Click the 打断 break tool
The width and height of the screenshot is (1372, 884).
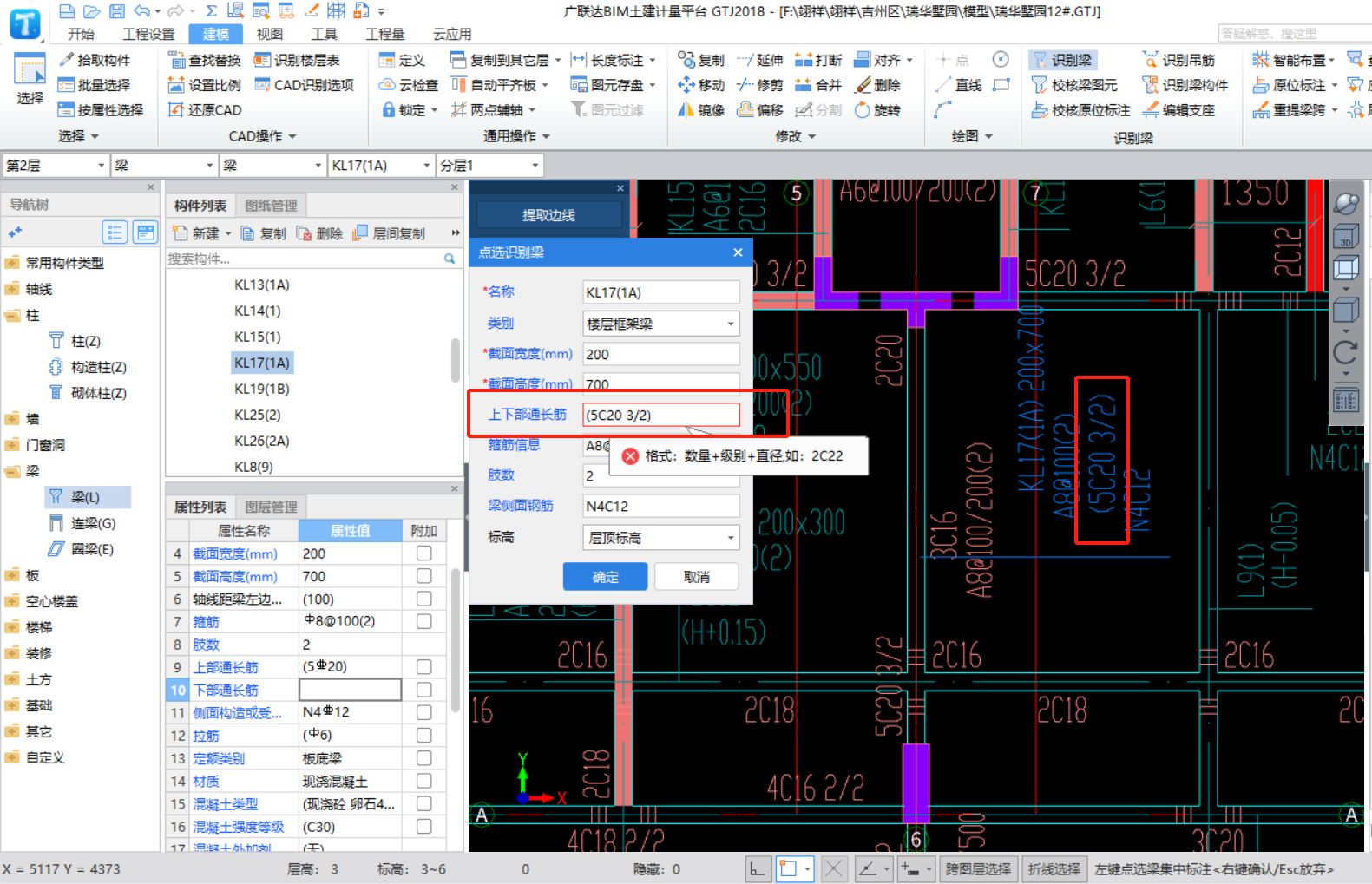pos(818,60)
